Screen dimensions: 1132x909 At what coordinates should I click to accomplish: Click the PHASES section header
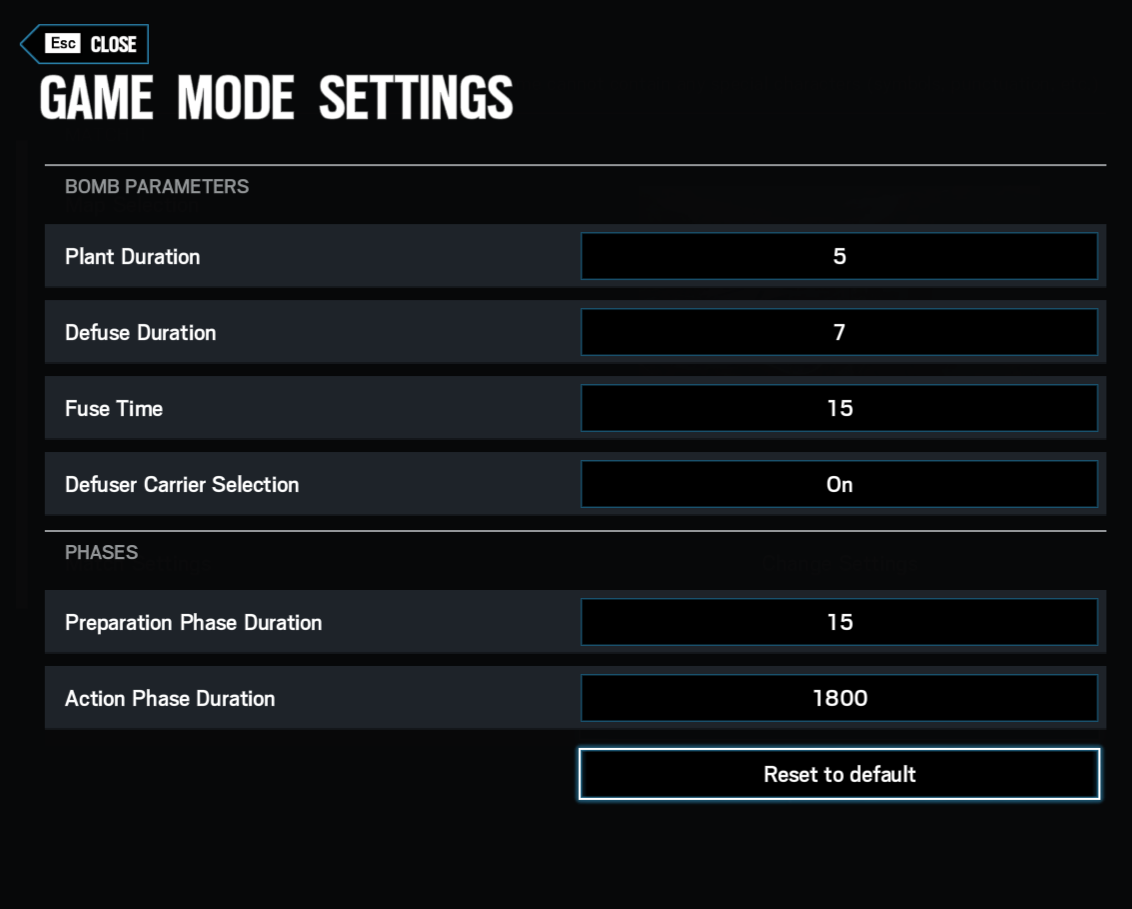(x=101, y=553)
